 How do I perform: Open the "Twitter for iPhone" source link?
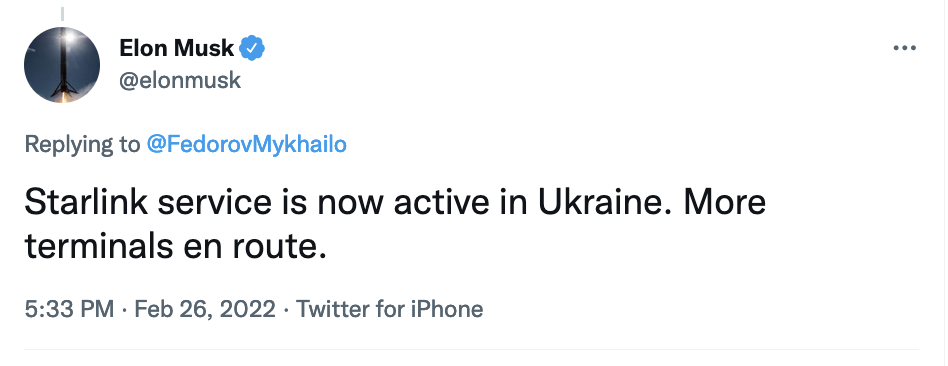coord(389,309)
